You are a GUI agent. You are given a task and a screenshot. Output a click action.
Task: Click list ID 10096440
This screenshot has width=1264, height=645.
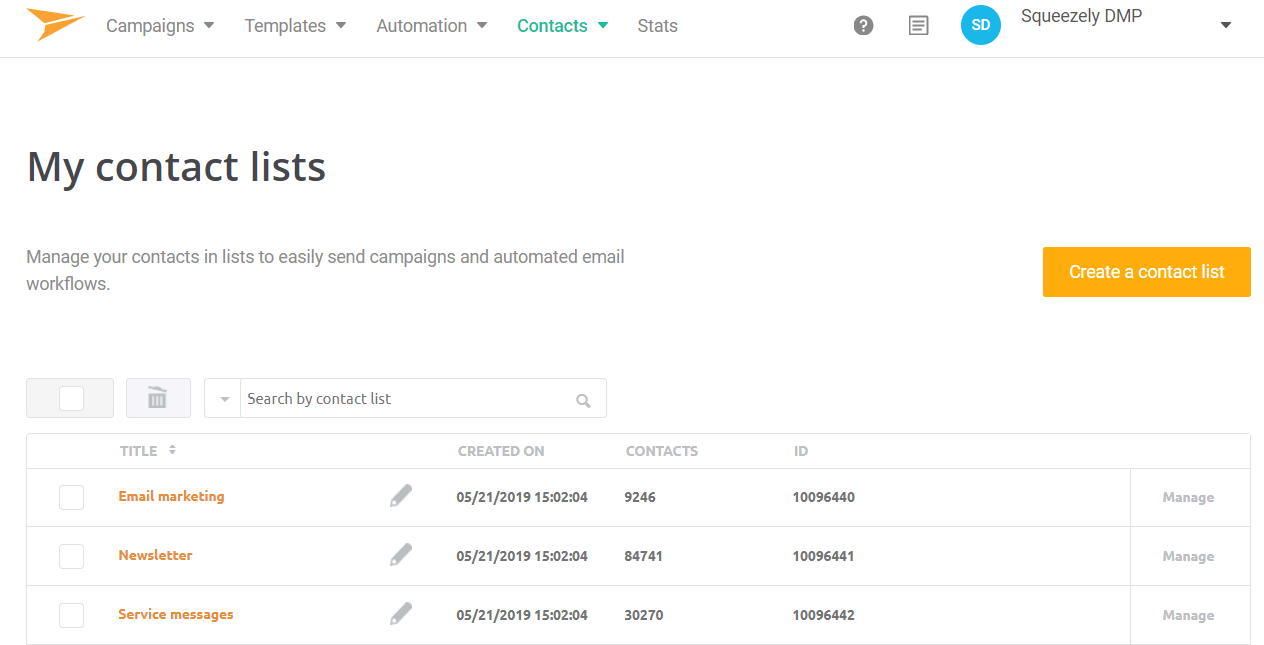coord(824,497)
